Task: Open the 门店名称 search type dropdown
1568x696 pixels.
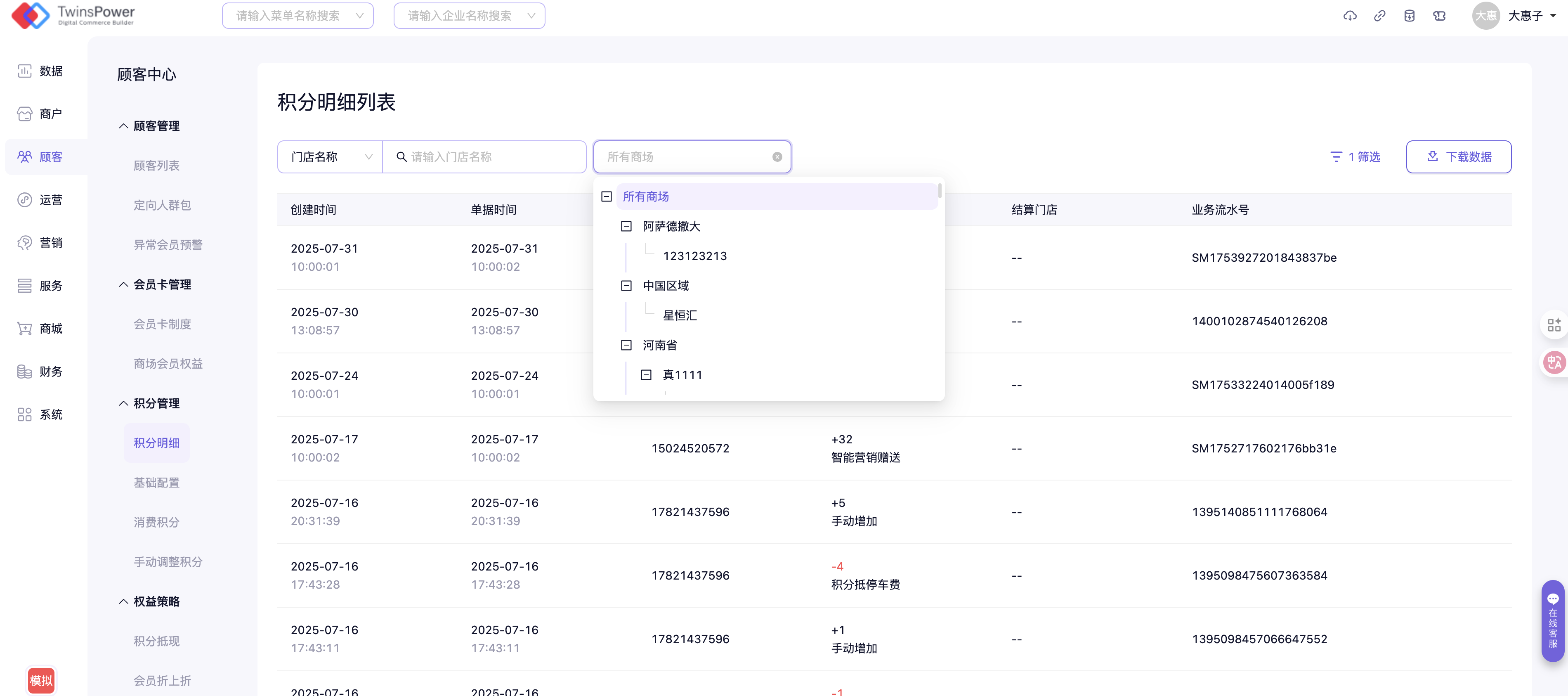Action: click(330, 157)
